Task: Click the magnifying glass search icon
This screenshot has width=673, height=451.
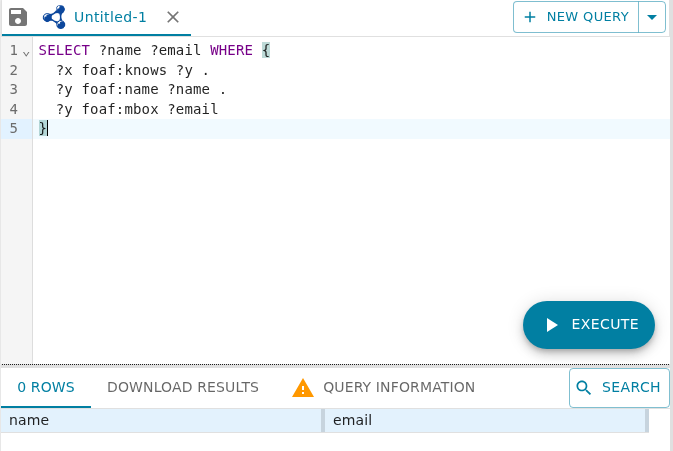Action: [583, 387]
